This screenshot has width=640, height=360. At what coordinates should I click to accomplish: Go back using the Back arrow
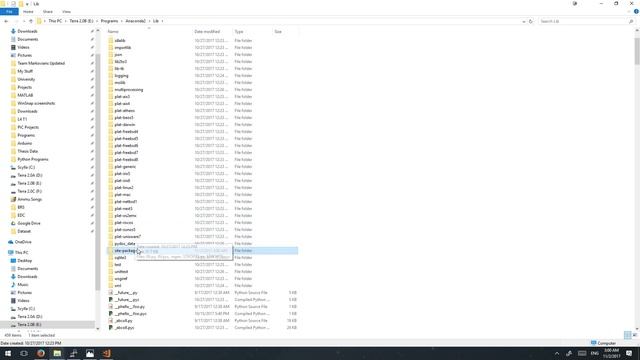[6, 21]
